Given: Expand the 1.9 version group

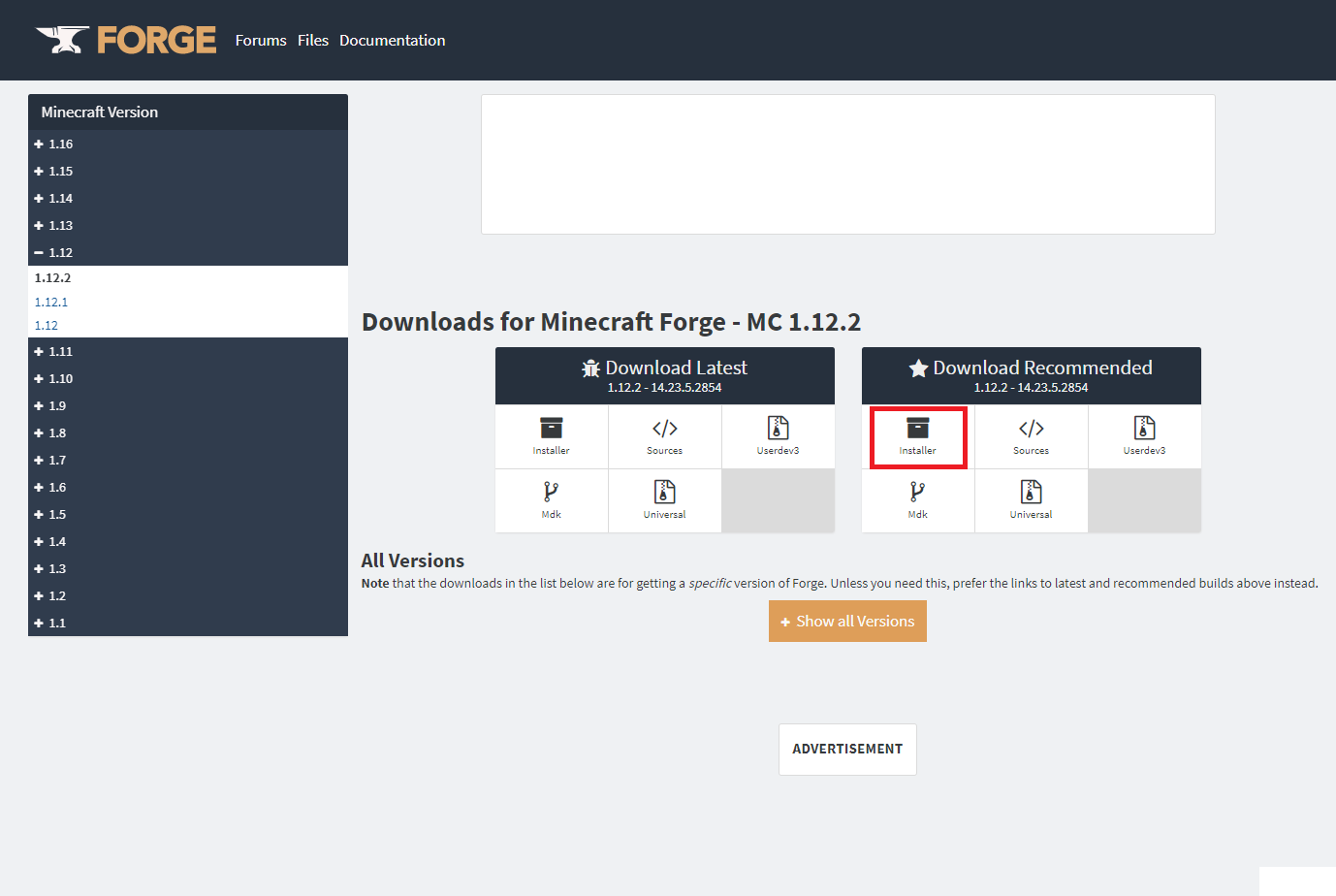Looking at the screenshot, I should 188,405.
